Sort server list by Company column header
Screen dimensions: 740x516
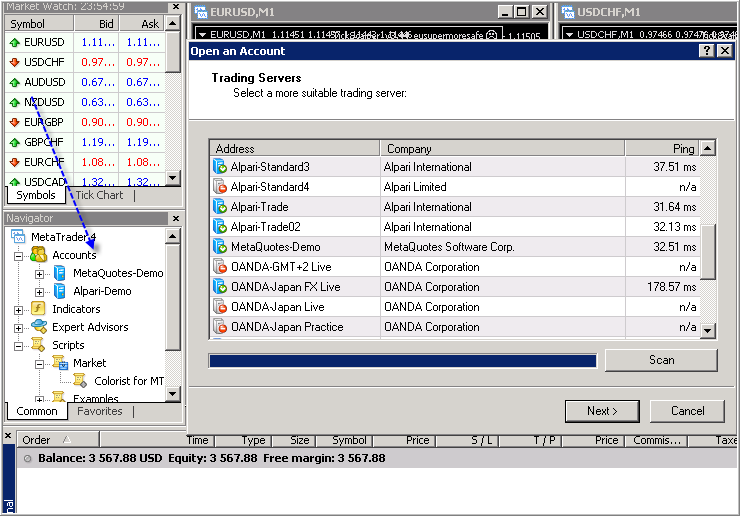click(x=503, y=148)
